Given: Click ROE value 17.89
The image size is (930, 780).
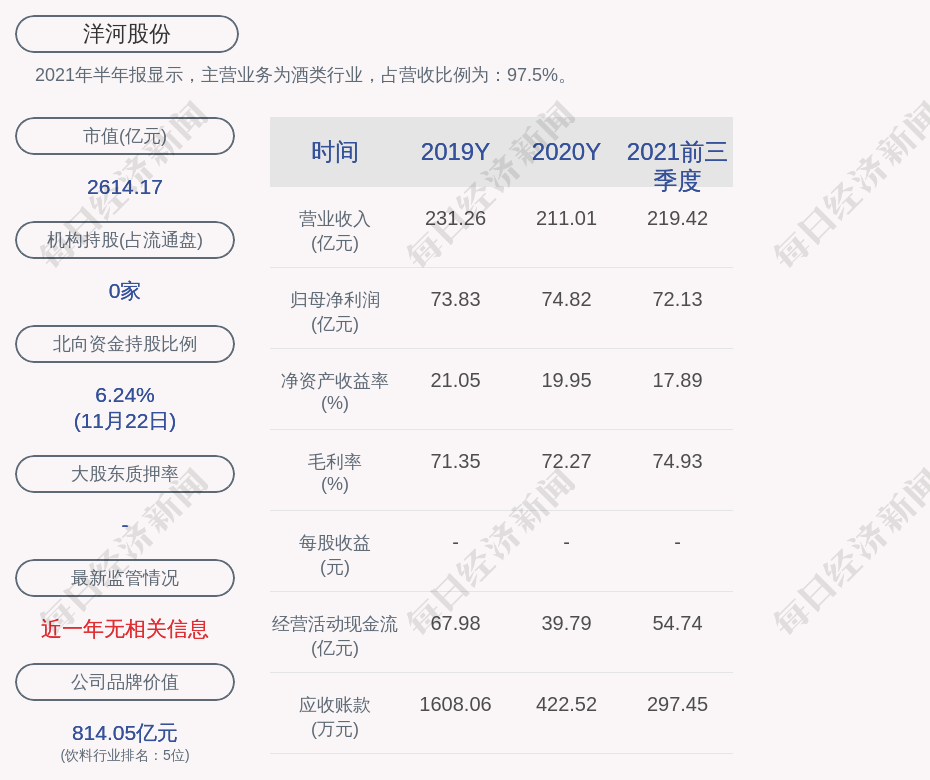Looking at the screenshot, I should pyautogui.click(x=677, y=380).
